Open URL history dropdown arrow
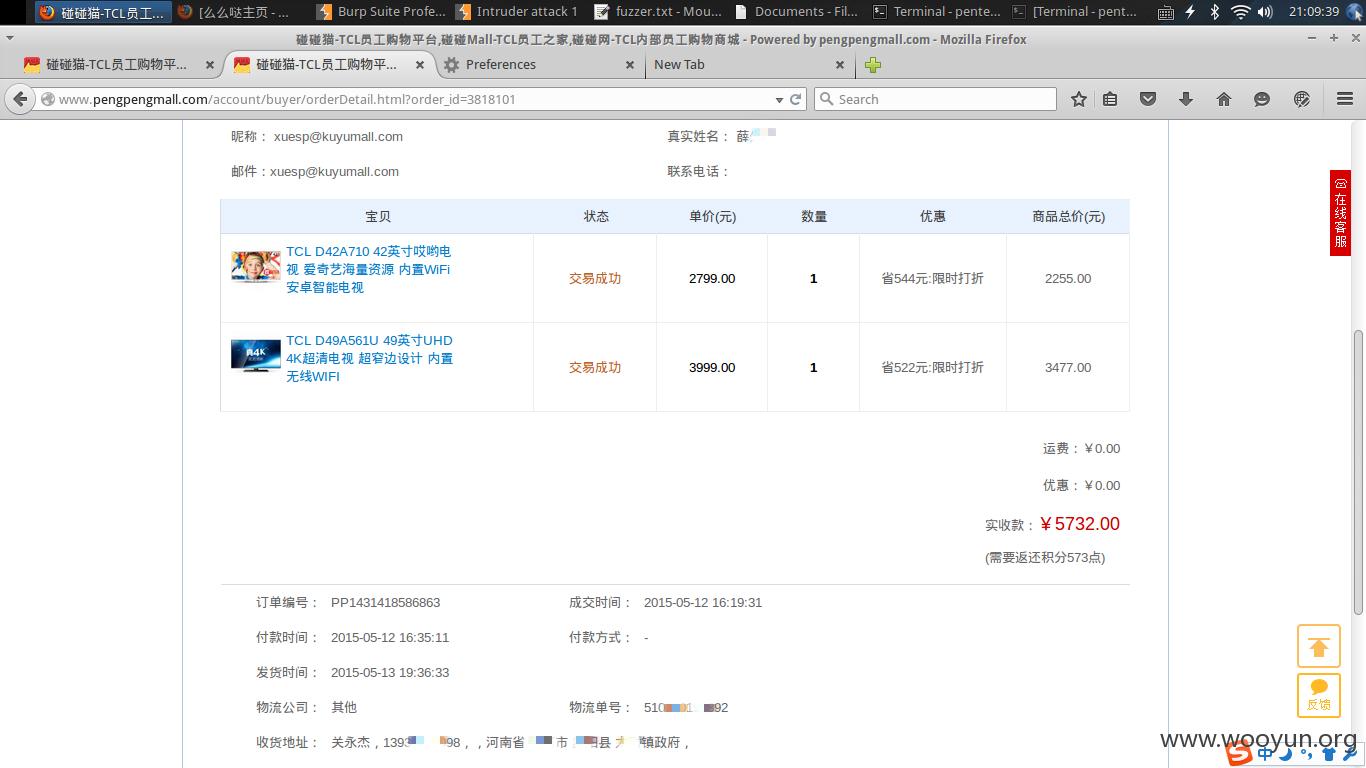1366x768 pixels. coord(779,100)
